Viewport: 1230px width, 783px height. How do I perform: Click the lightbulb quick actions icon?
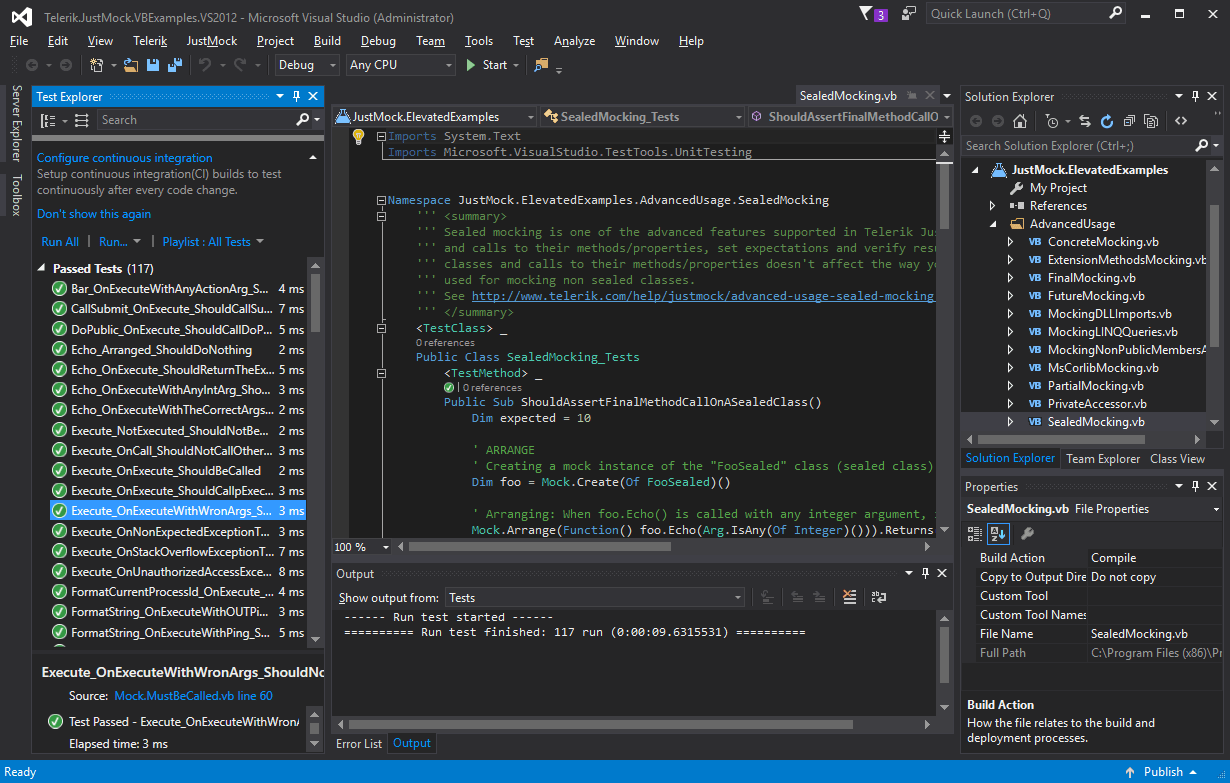pos(358,137)
